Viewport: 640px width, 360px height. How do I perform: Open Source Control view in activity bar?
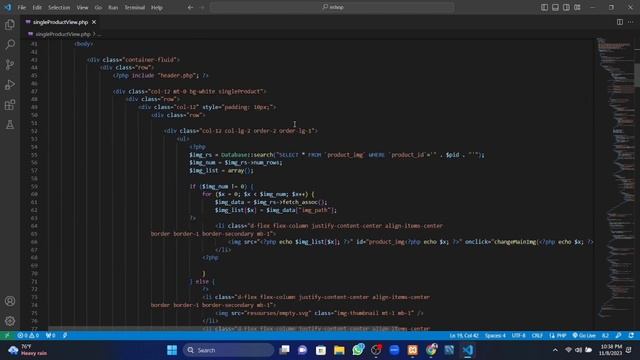(x=10, y=64)
